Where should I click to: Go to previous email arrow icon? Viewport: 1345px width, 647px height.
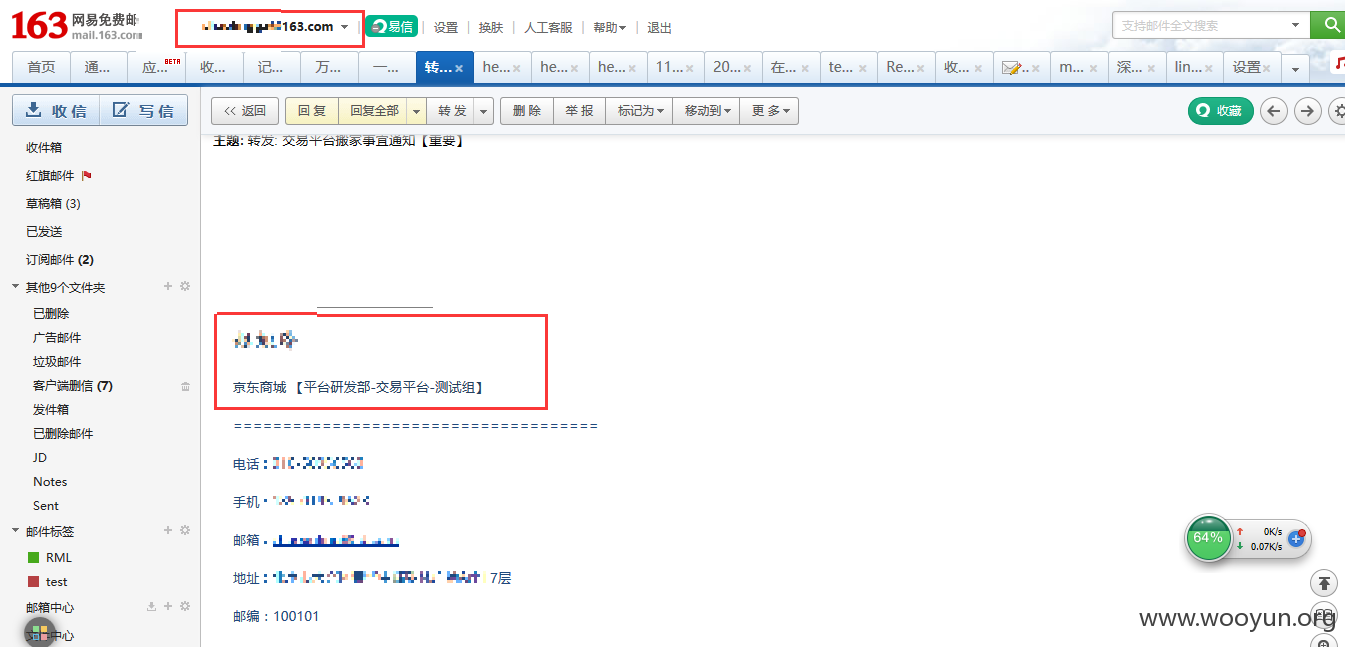click(1273, 111)
